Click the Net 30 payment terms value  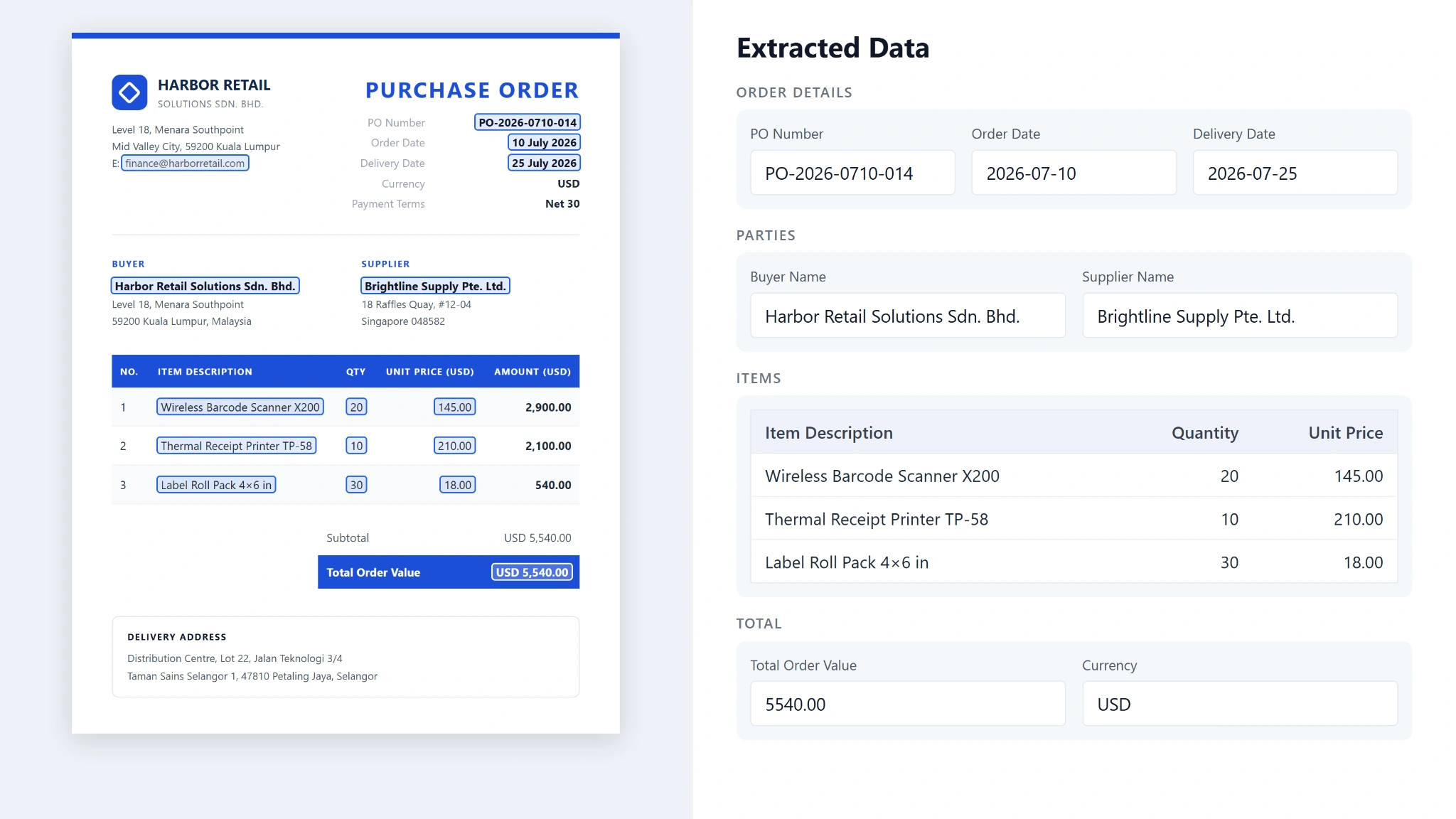562,204
